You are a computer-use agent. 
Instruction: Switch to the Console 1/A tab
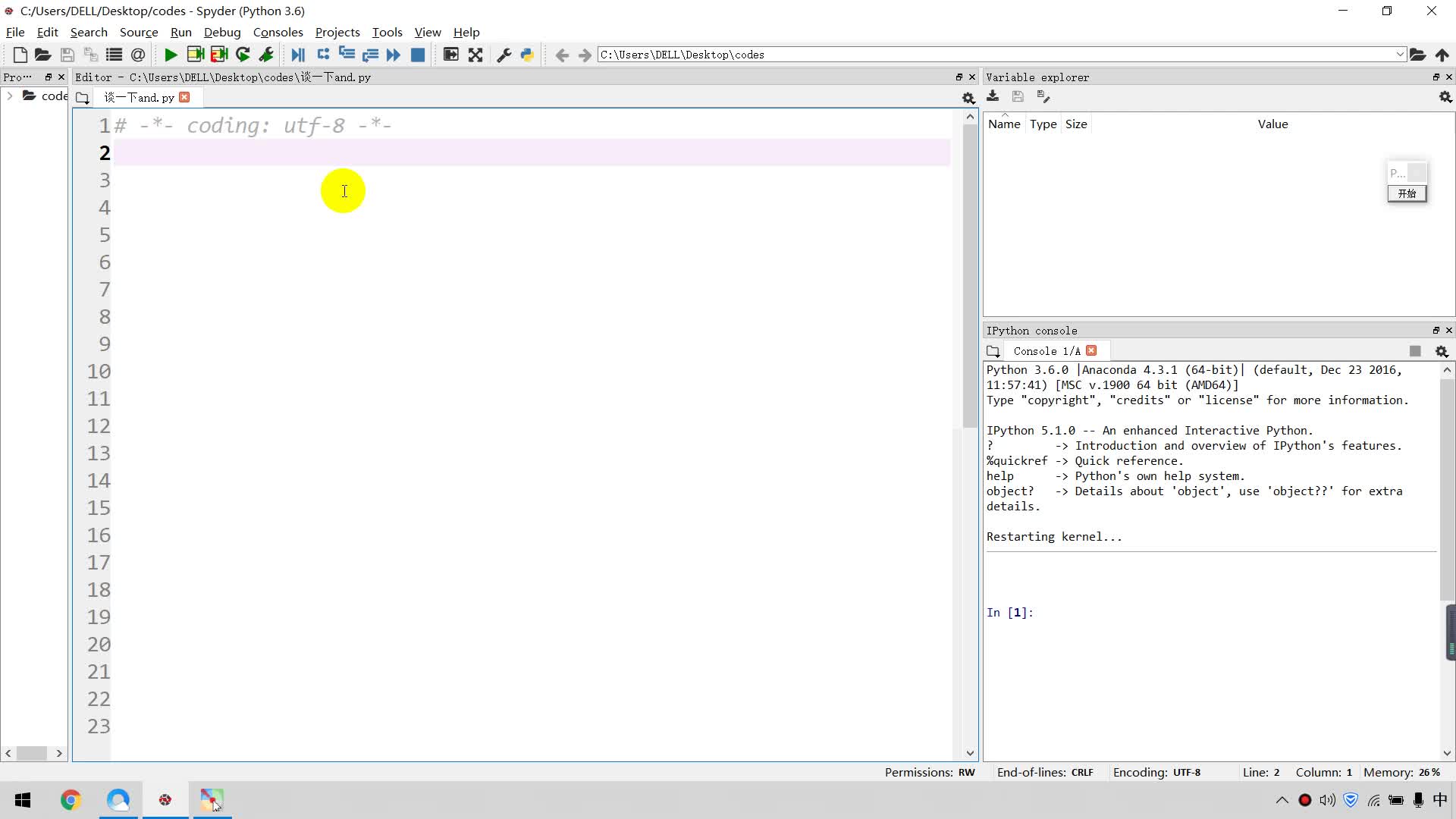(1046, 351)
